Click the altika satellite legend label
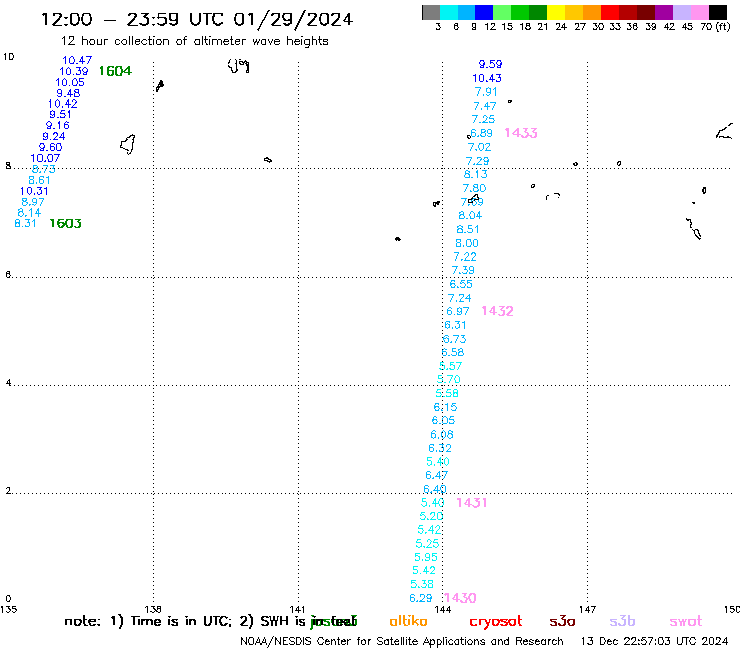Screen dimensions: 740x650 point(408,621)
